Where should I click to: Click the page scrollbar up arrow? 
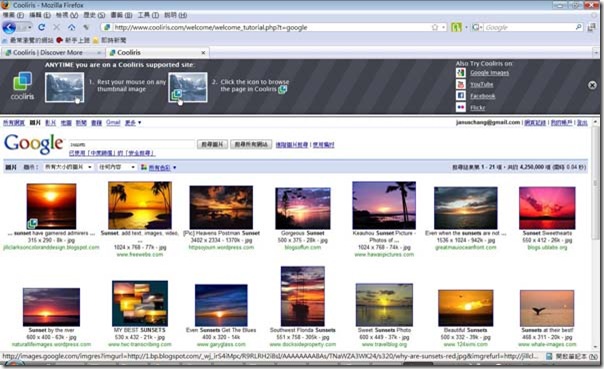[596, 122]
